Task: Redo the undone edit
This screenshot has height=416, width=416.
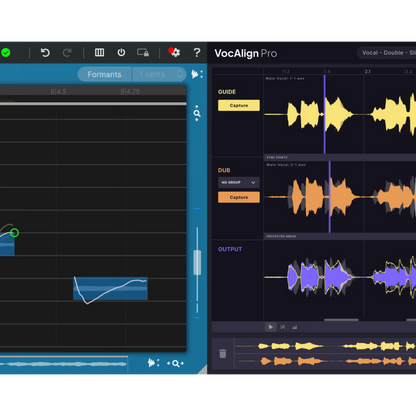Action: (67, 53)
